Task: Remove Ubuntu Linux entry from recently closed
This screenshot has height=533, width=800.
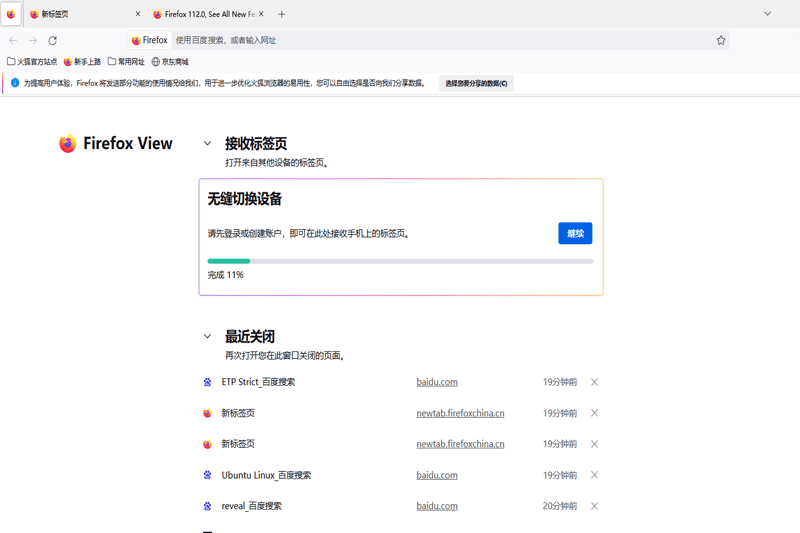Action: point(594,475)
